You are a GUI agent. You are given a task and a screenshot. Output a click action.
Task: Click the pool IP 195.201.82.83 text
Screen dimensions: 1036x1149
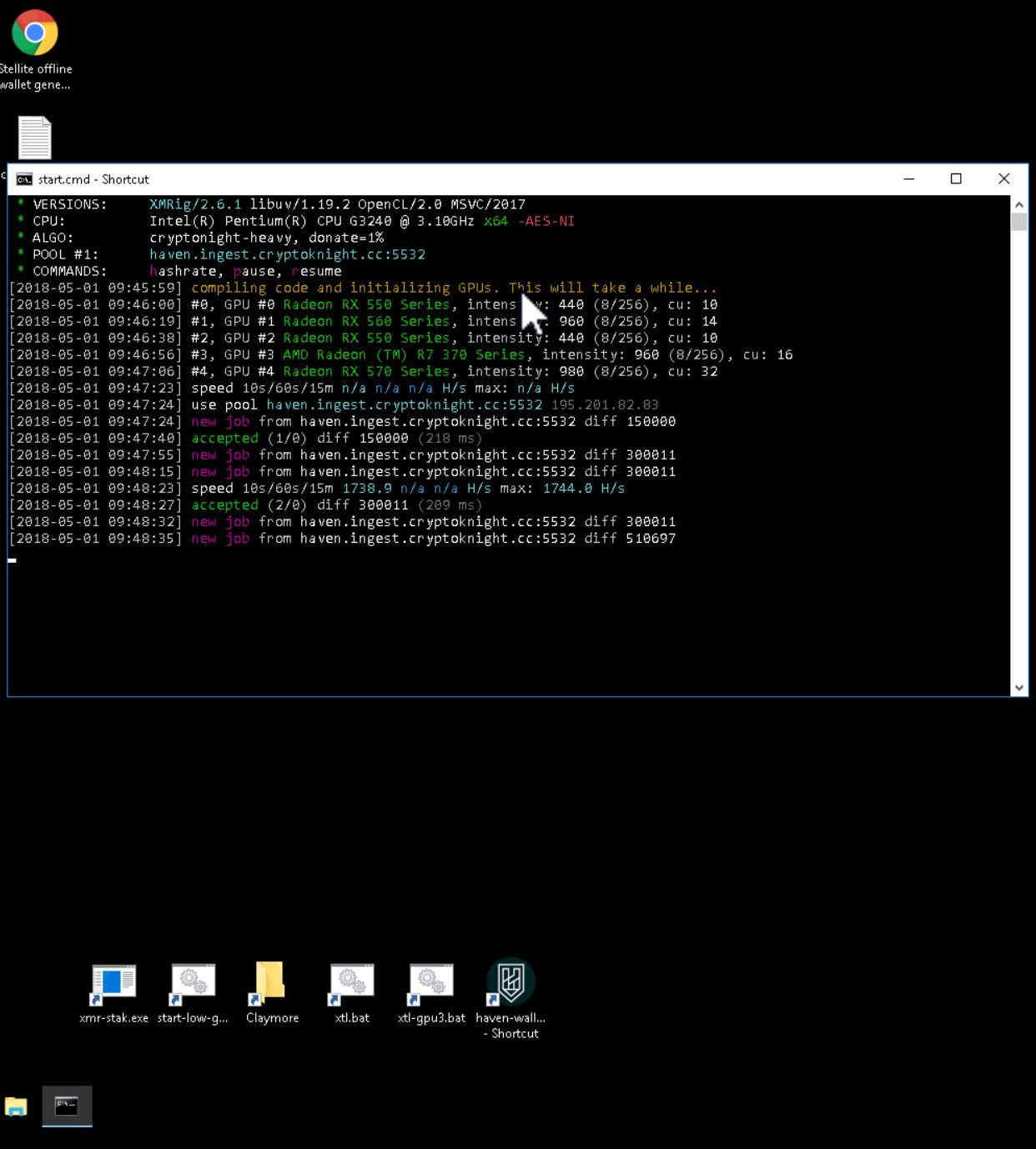click(x=605, y=404)
